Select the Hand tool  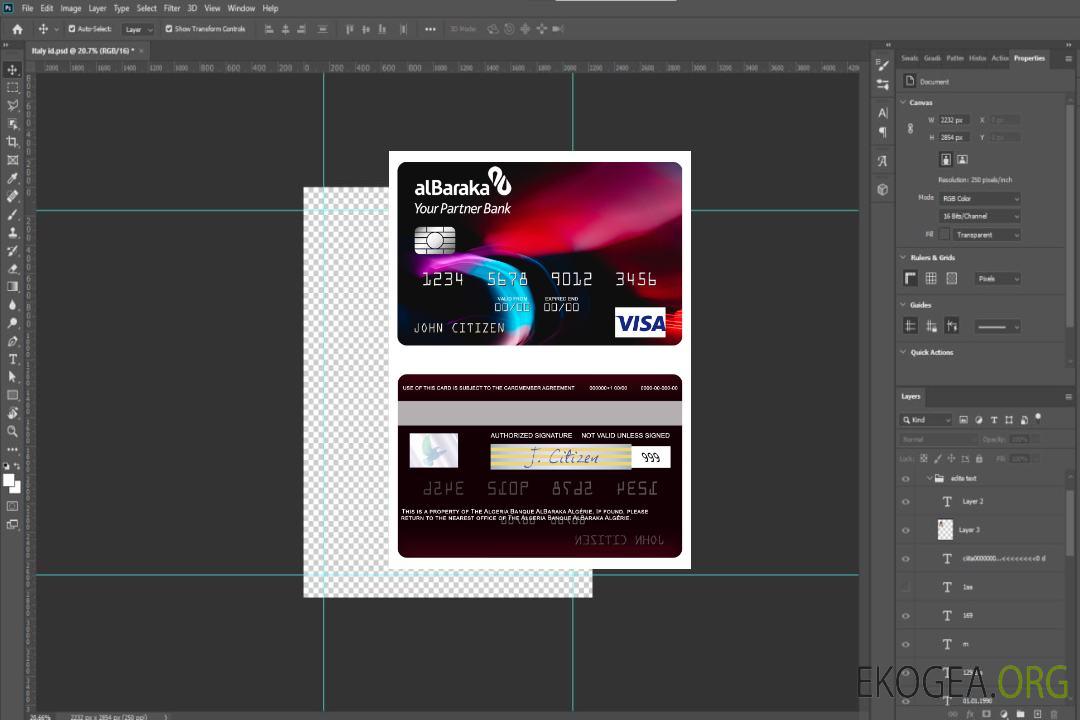[12, 413]
